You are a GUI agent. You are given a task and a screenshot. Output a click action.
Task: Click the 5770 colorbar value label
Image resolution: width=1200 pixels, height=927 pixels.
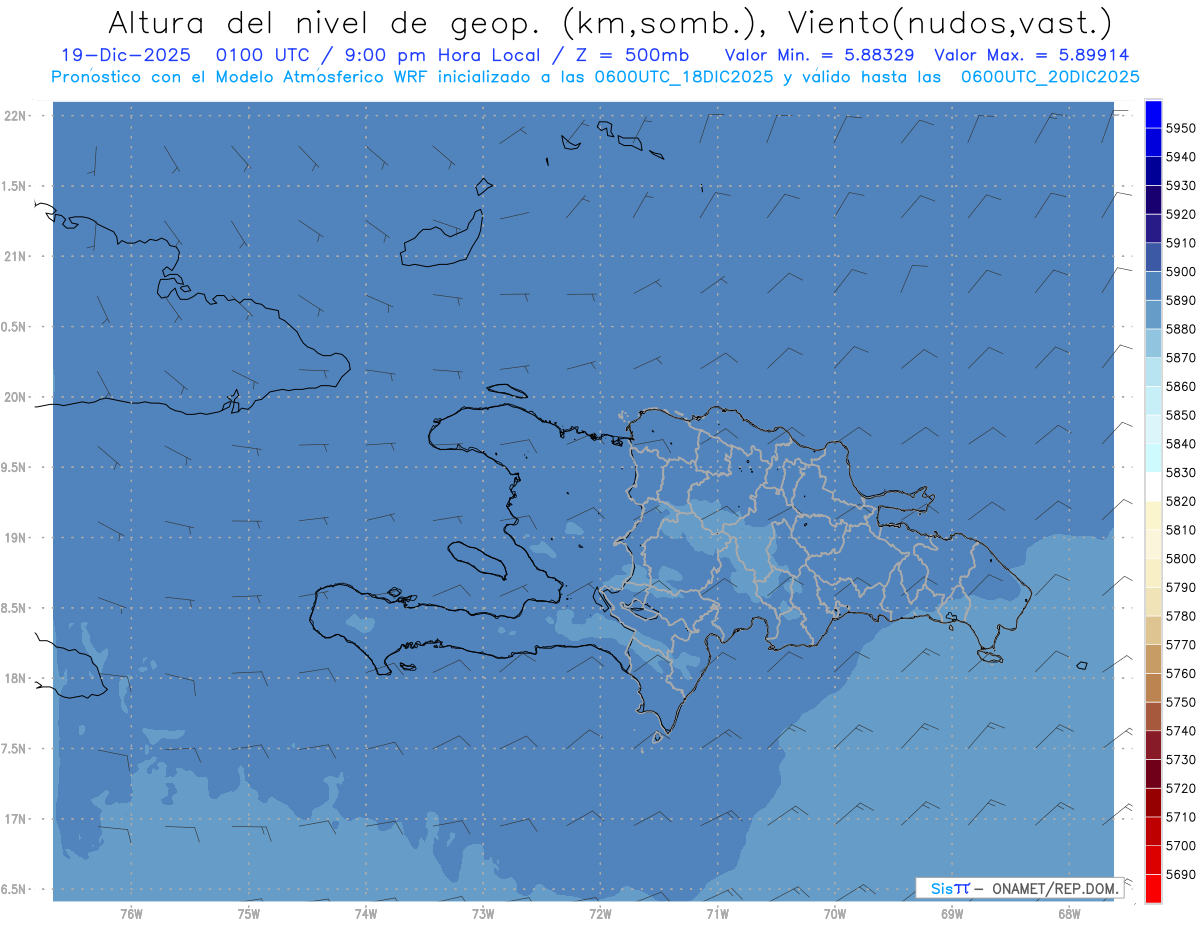(x=1180, y=645)
